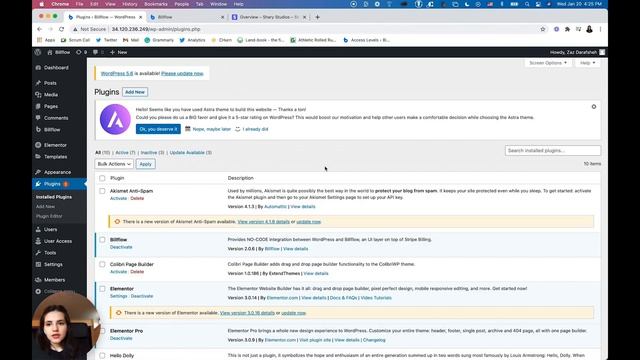Open the Appearance menu
Image resolution: width=640 pixels, height=360 pixels.
(57, 172)
